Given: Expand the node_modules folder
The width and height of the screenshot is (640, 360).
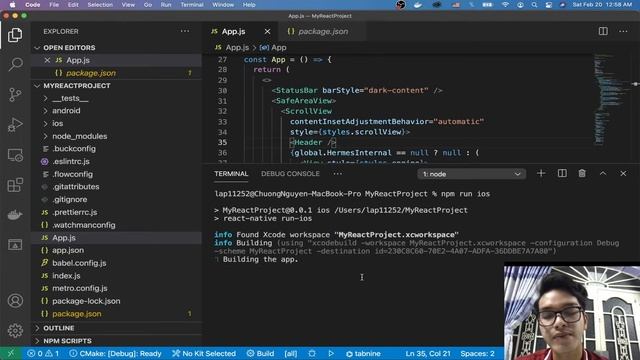Looking at the screenshot, I should click(x=116, y=136).
